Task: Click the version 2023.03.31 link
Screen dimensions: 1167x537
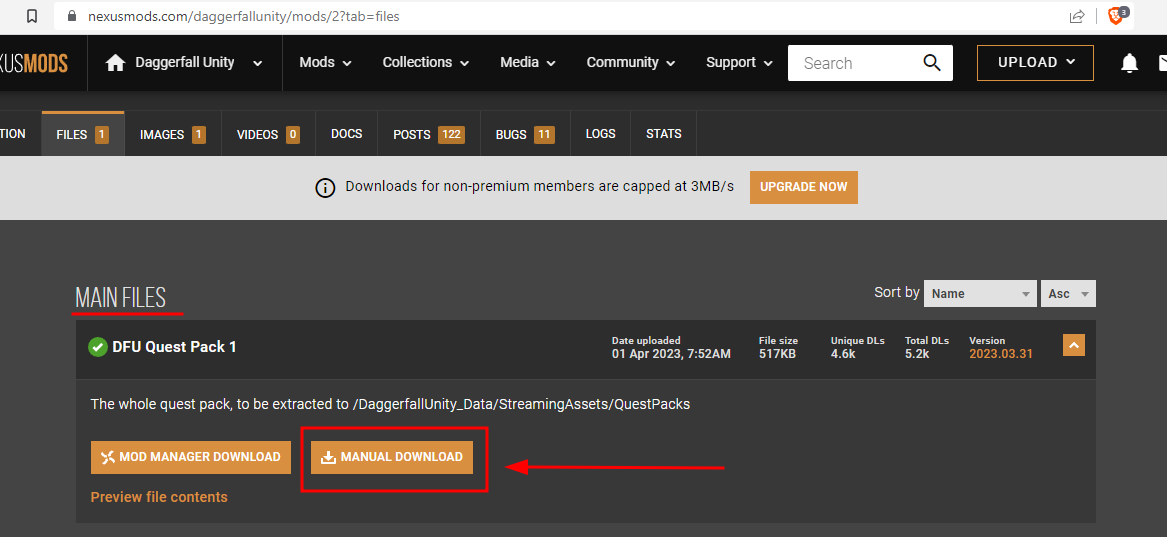Action: point(1001,353)
